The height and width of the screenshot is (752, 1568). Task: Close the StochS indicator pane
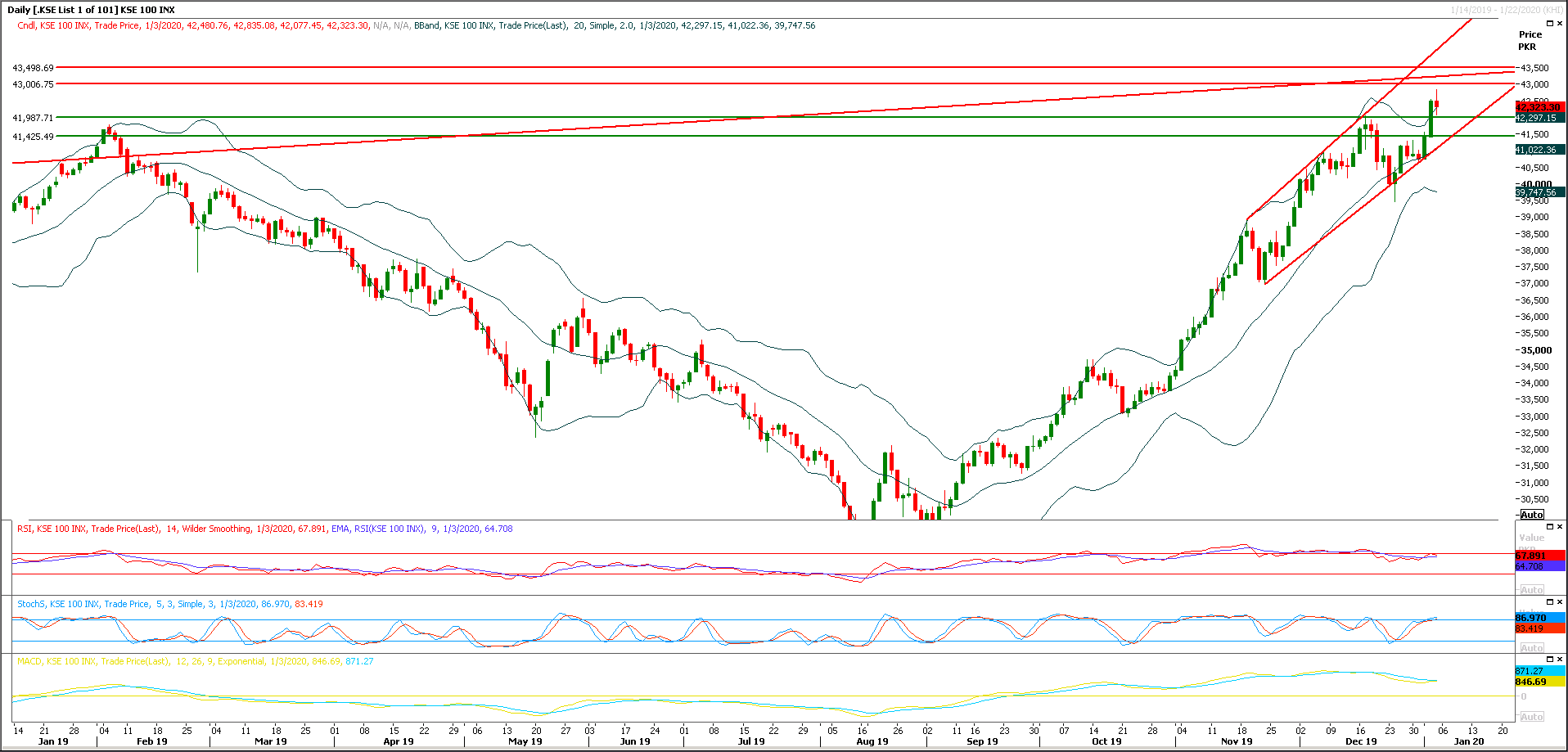coord(1560,601)
